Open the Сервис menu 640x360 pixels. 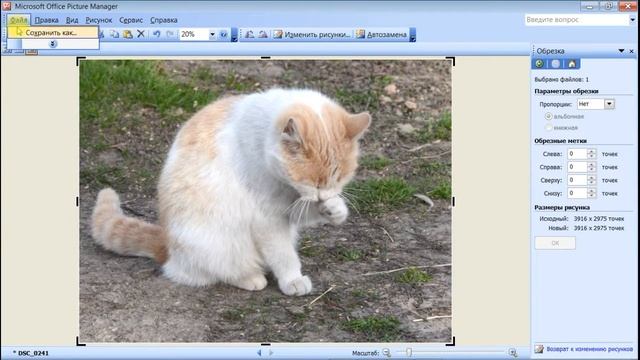point(131,20)
